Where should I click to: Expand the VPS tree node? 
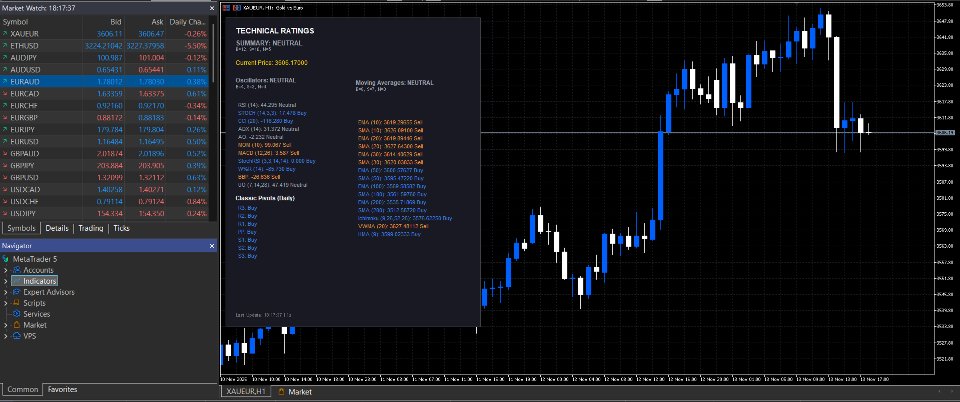click(x=6, y=336)
